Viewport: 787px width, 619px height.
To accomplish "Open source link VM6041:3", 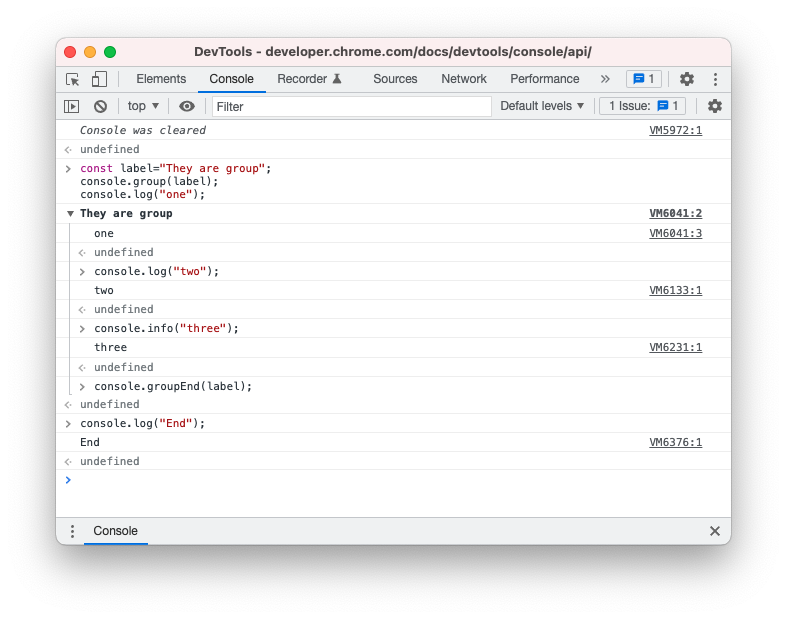I will 676,233.
